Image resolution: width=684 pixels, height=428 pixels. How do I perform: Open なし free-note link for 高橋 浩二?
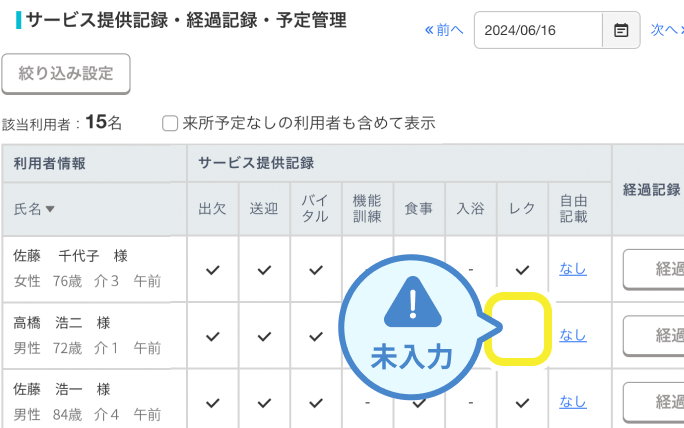[573, 335]
